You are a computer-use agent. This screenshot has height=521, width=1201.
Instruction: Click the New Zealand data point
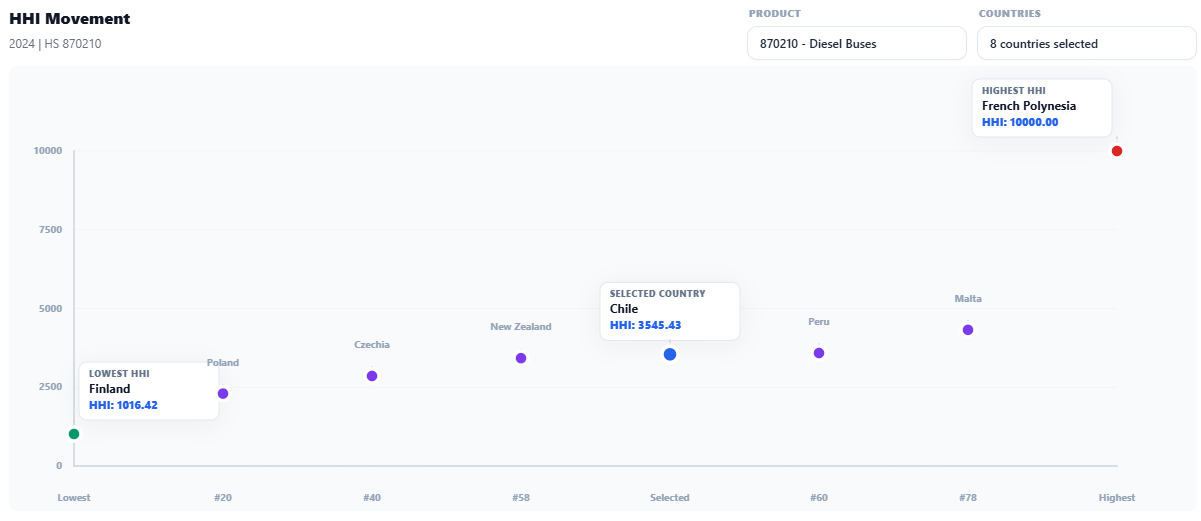coord(521,358)
